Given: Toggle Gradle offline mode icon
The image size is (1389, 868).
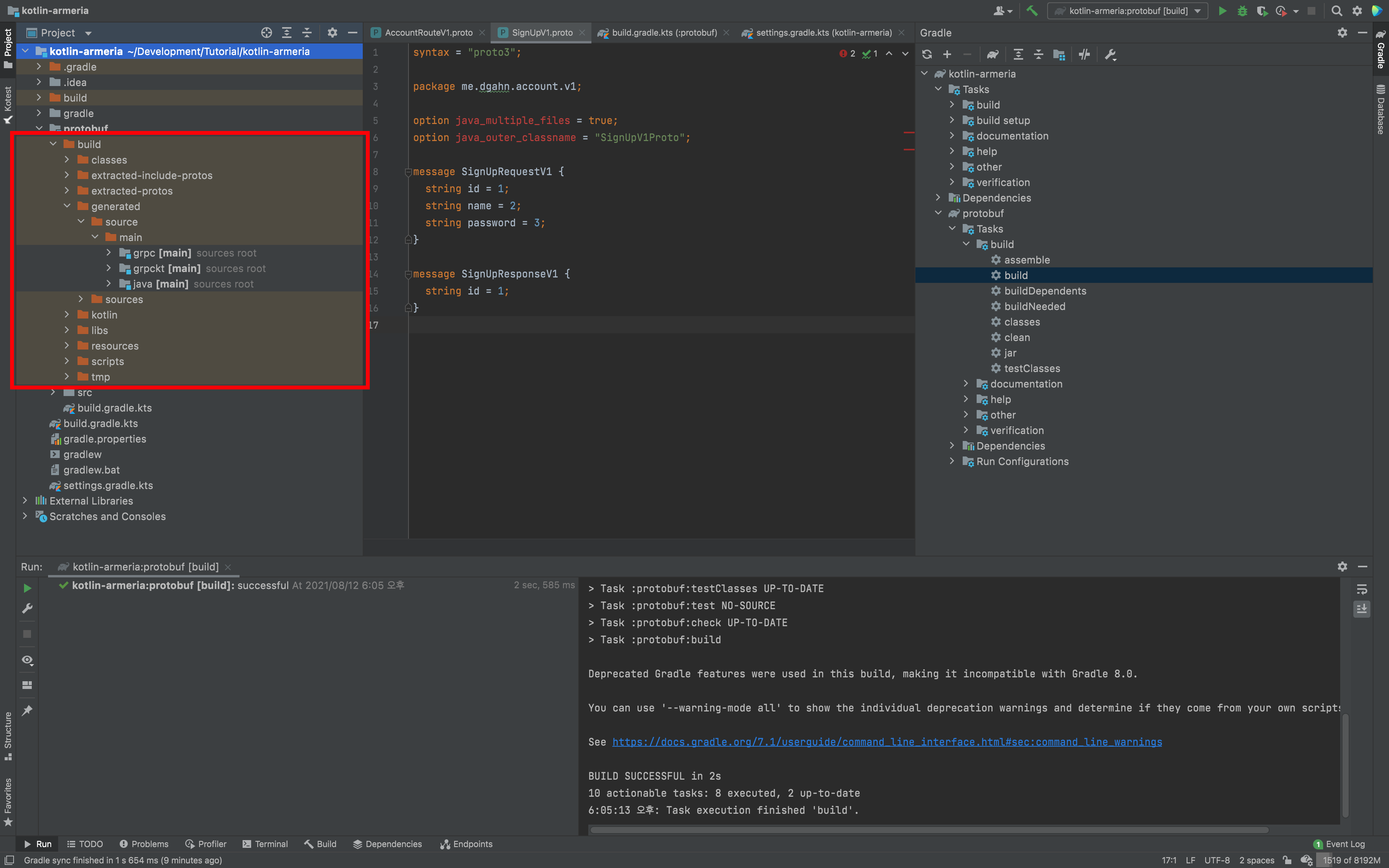Looking at the screenshot, I should coord(1084,55).
